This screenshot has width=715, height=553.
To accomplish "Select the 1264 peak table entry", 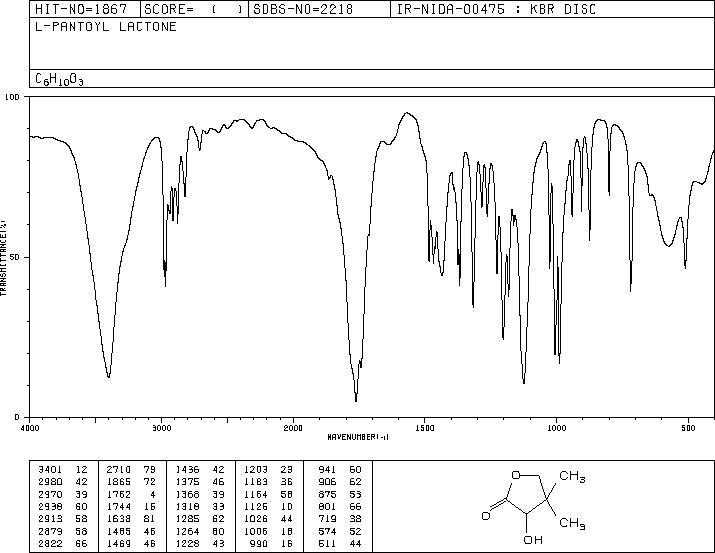I will [x=200, y=531].
